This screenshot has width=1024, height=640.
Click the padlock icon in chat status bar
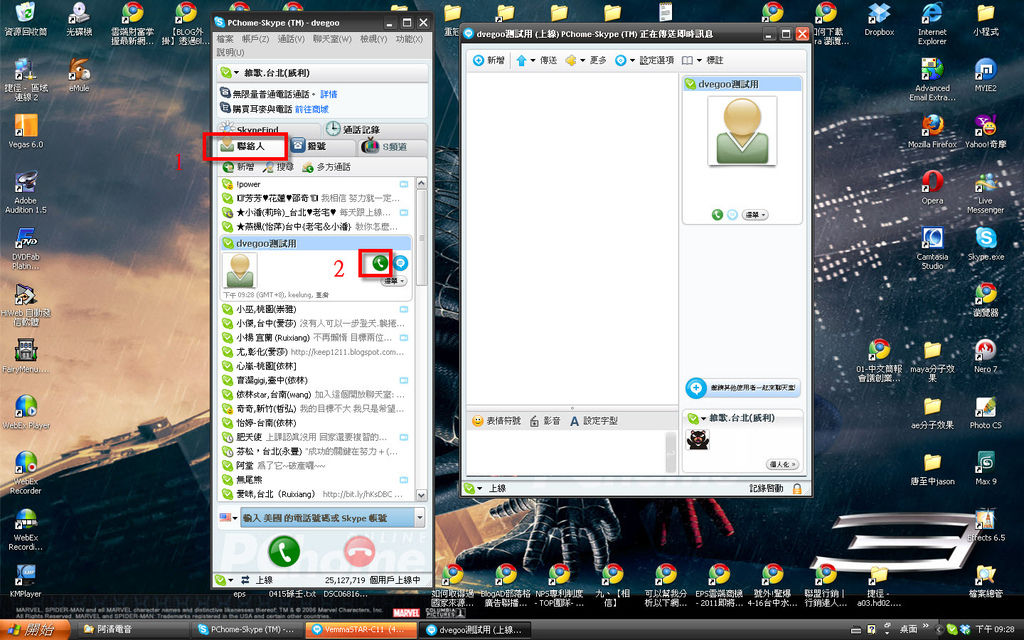[797, 488]
